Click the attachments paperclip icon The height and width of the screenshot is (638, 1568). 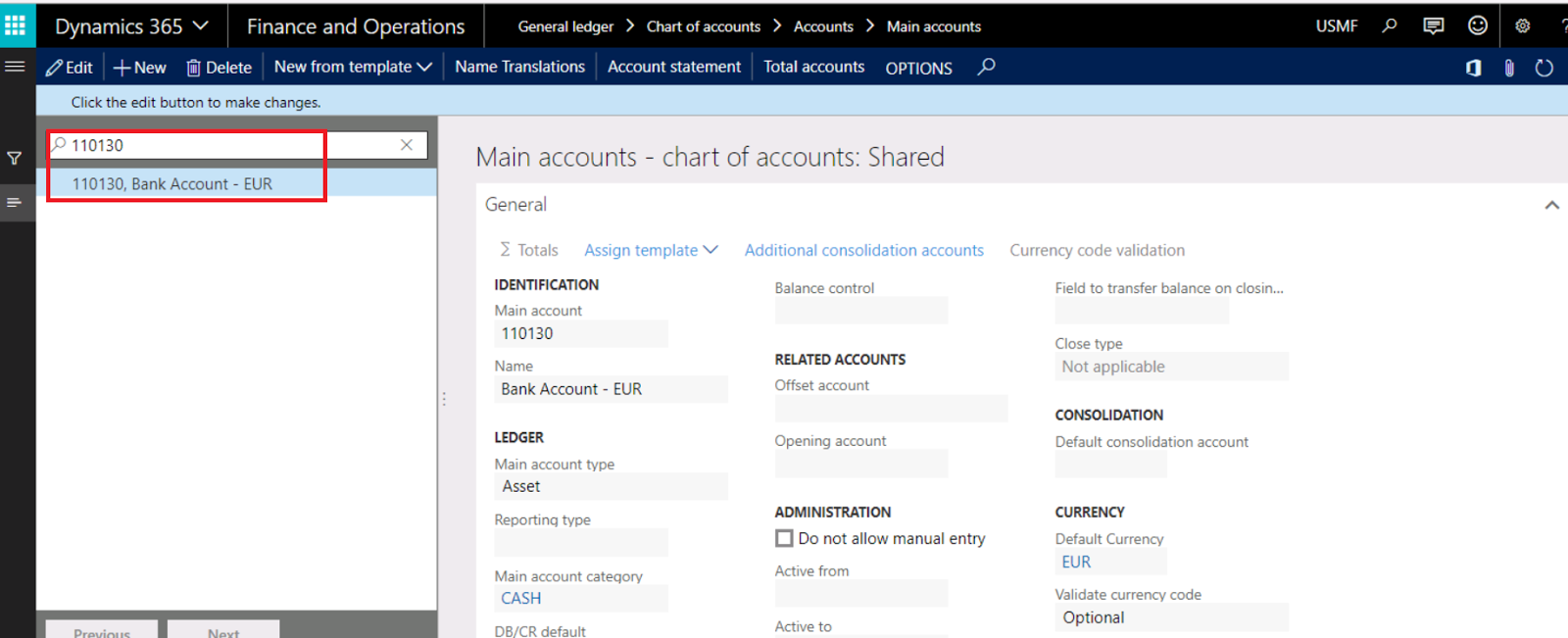(x=1509, y=68)
